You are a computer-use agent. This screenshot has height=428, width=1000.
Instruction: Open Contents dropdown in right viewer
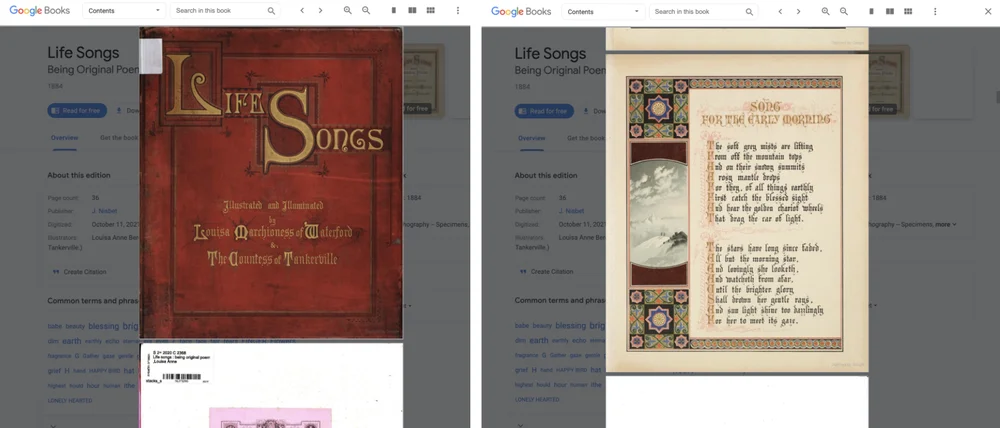603,11
